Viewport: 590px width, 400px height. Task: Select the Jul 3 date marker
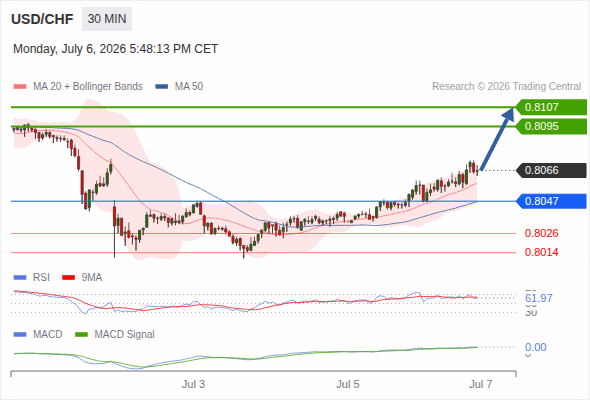click(x=193, y=384)
